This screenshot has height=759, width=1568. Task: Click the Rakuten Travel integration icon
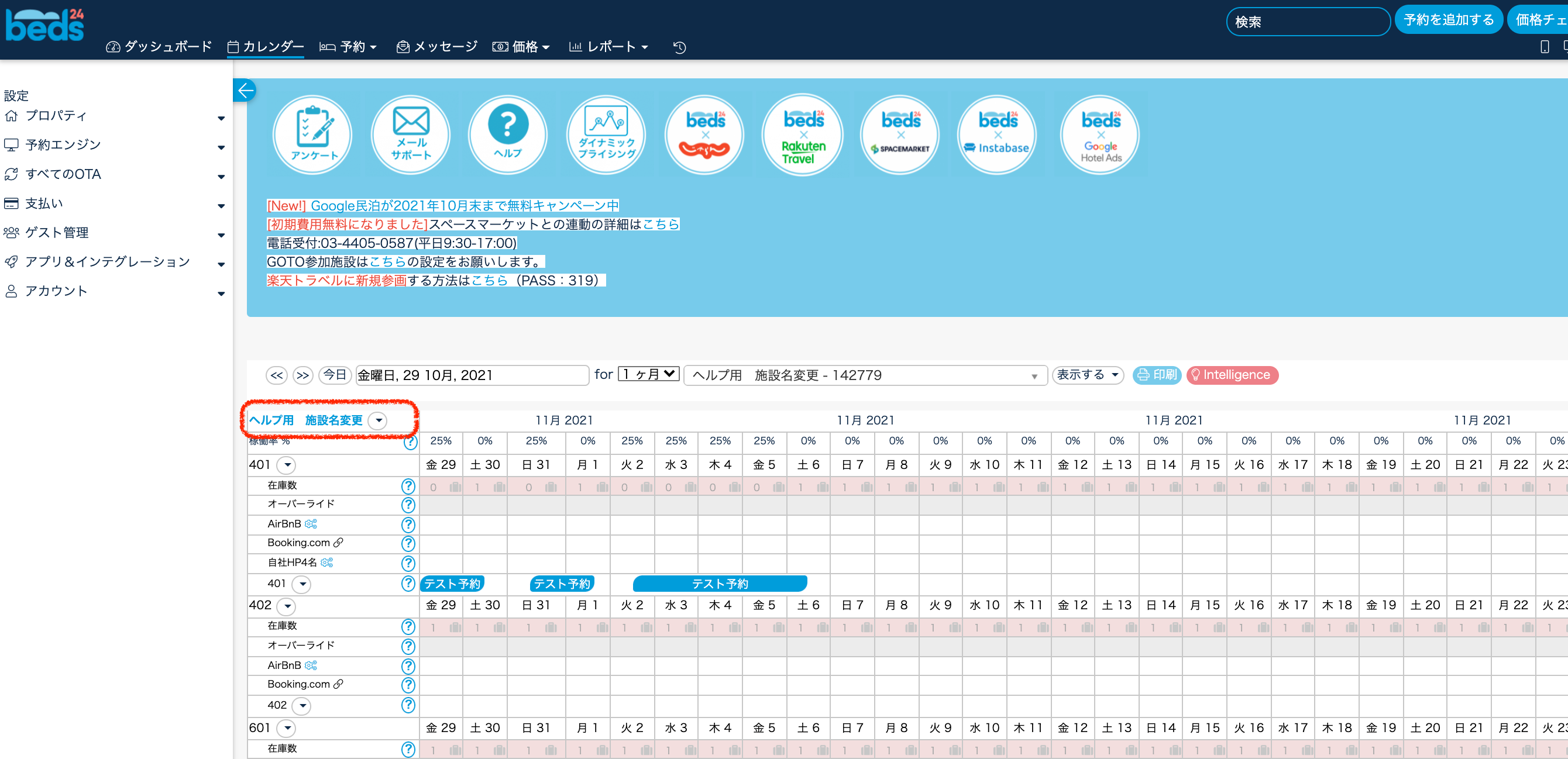(803, 134)
